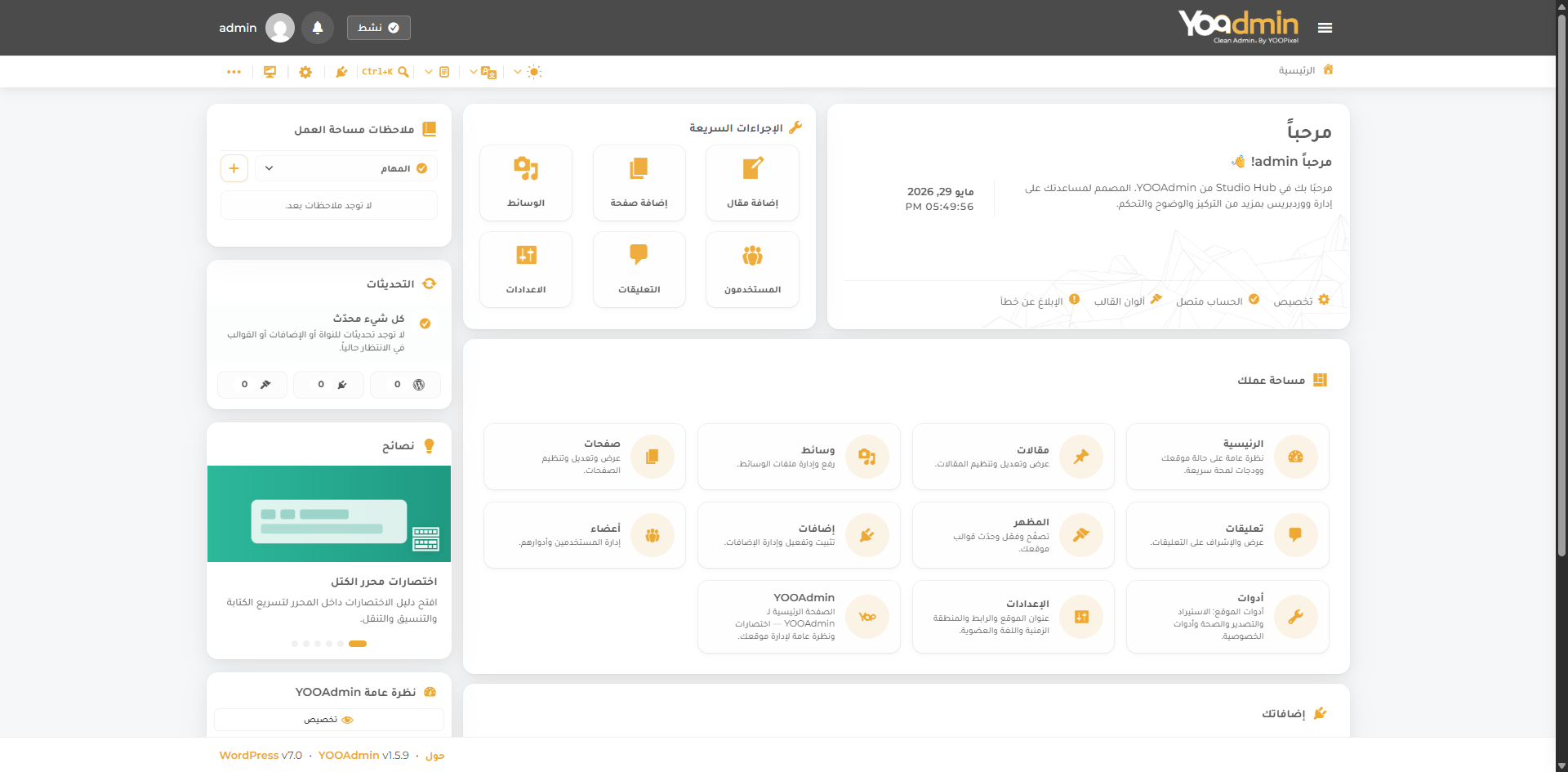
Task: Click the home icon in the breadcrumb
Action: tap(1328, 69)
